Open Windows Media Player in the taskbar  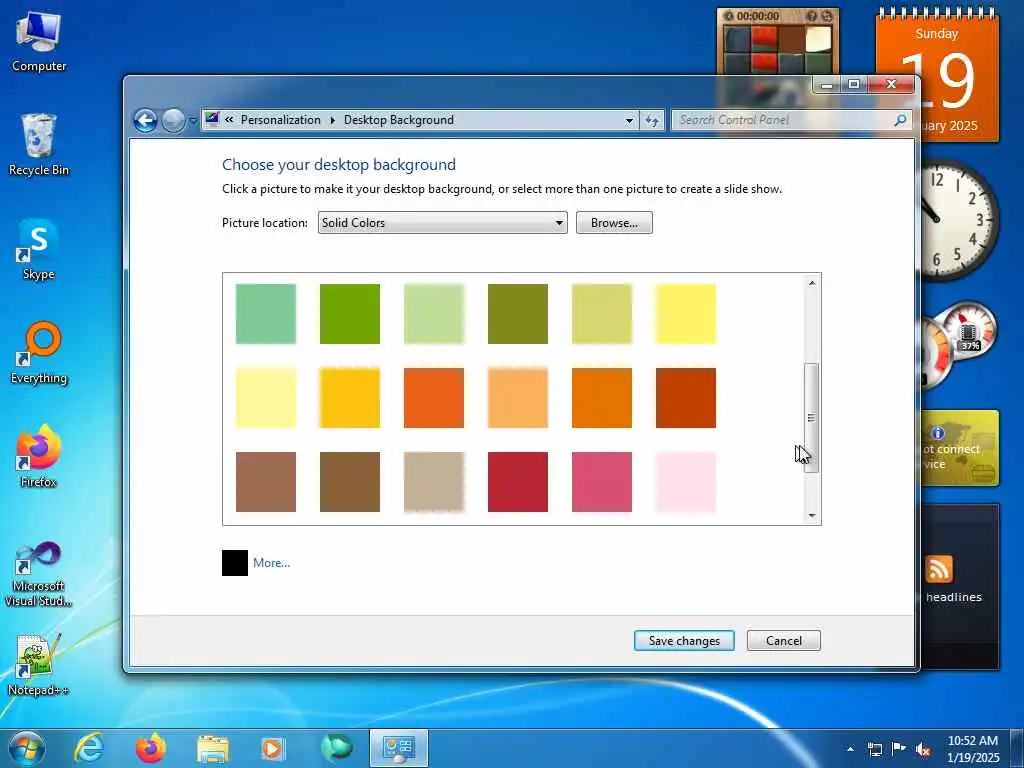point(273,749)
